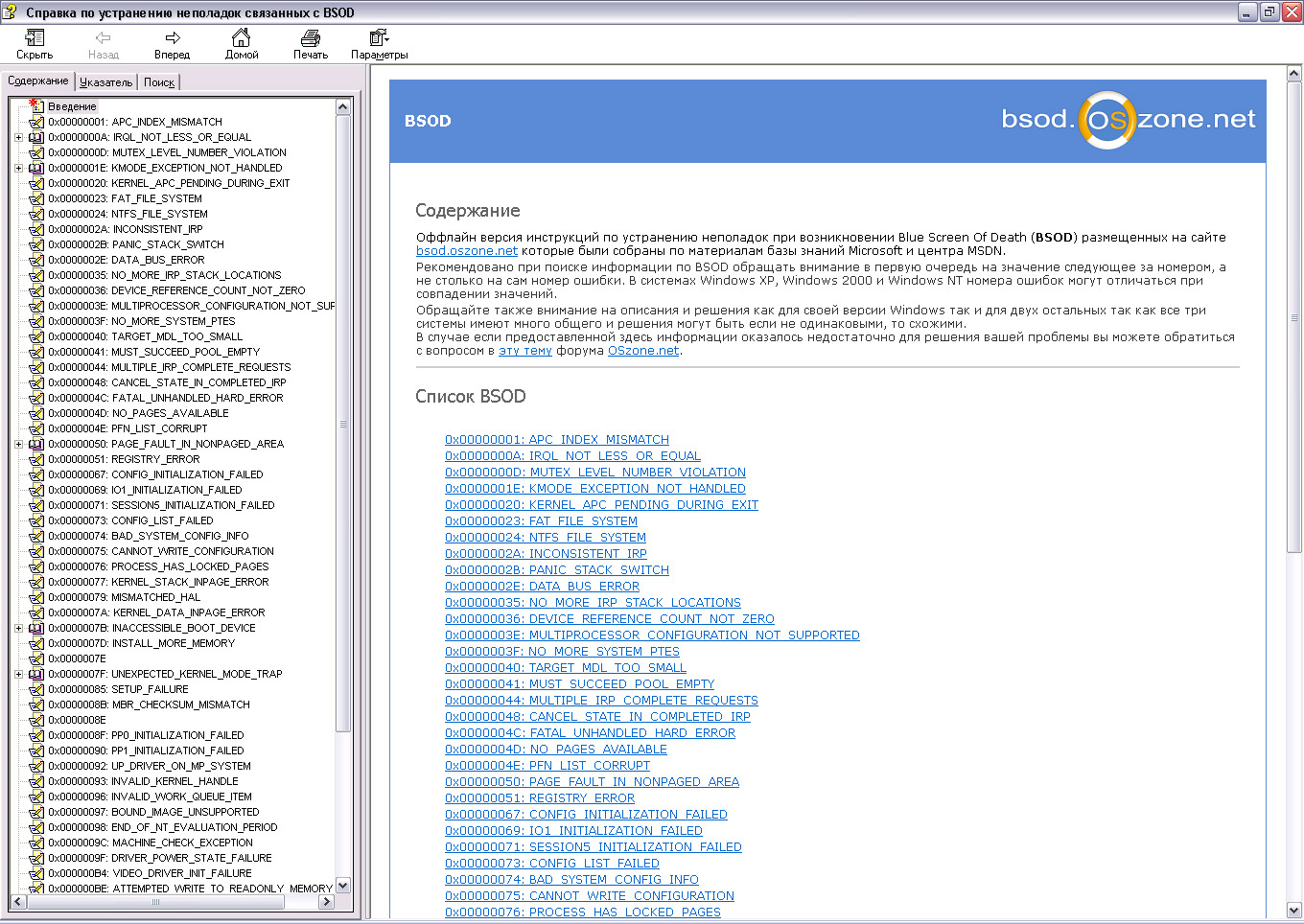The width and height of the screenshot is (1304, 924).
Task: Select tree item 0x0000008B: MBR_CHECKSUM_MISMATCH
Action: (x=150, y=705)
